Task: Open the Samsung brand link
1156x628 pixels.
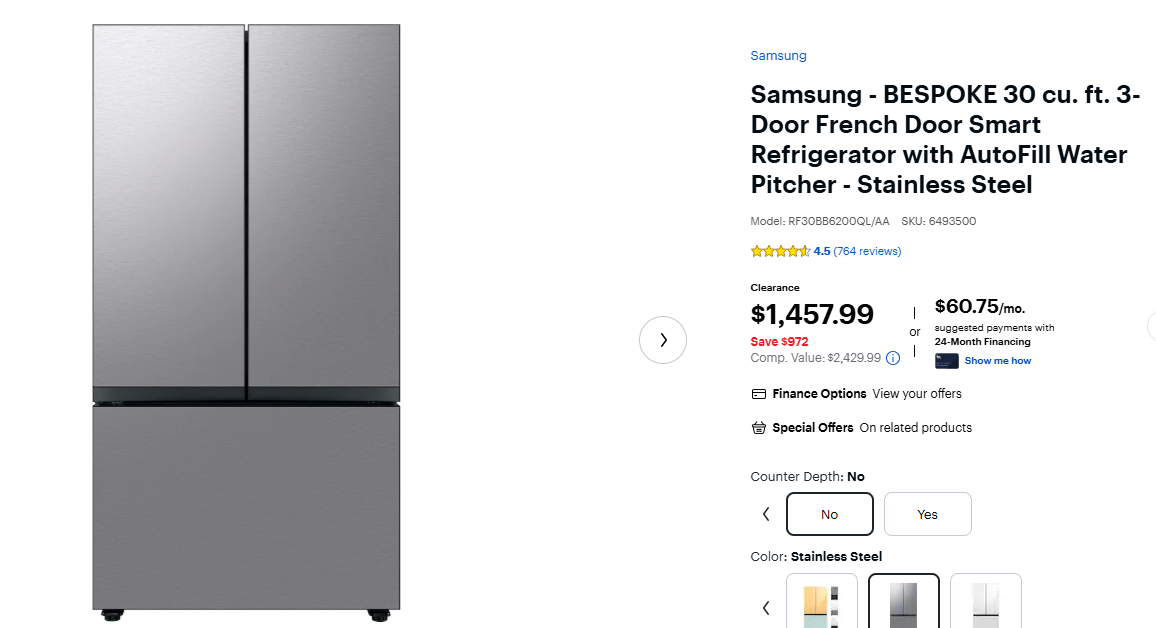Action: click(778, 56)
